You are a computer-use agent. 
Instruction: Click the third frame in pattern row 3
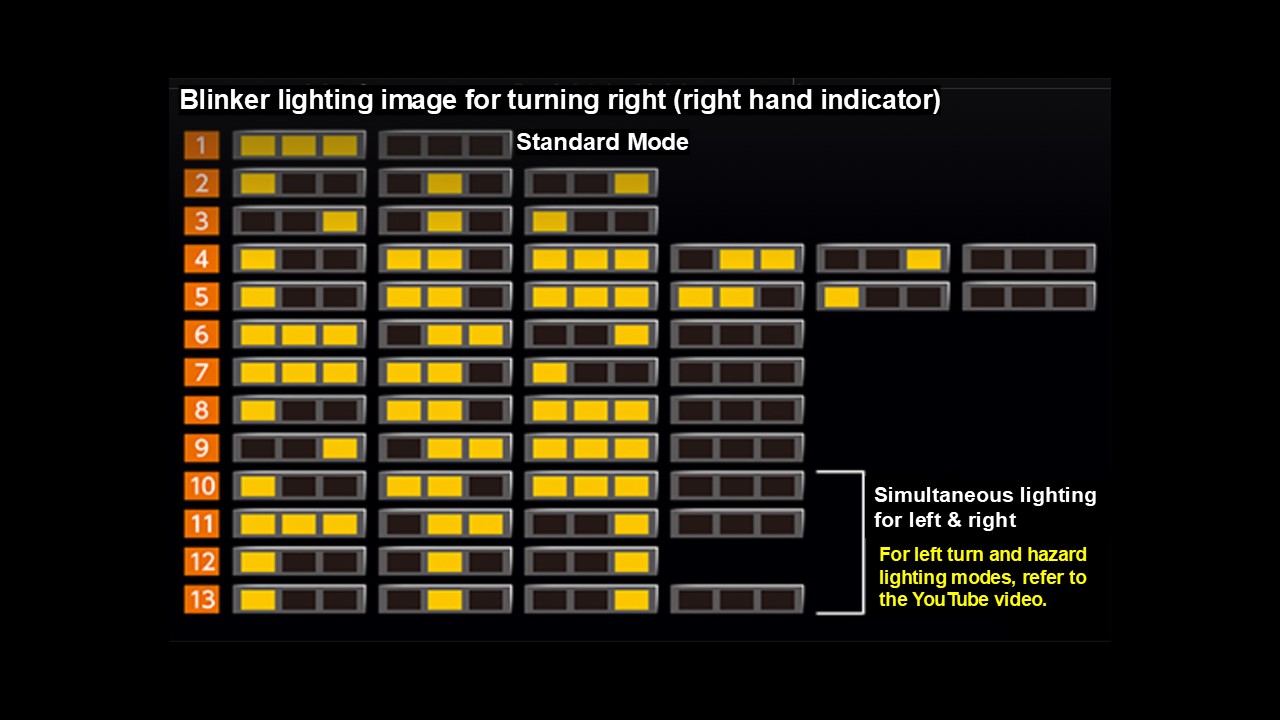click(x=591, y=221)
